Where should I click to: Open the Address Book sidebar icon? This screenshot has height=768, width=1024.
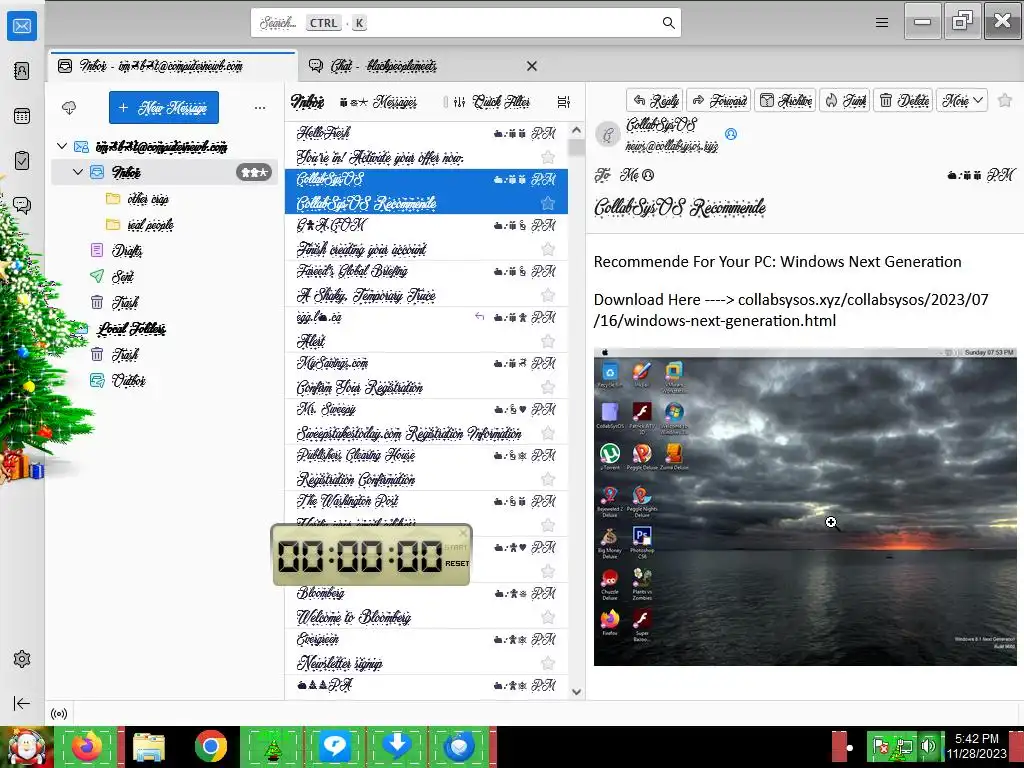pyautogui.click(x=22, y=71)
